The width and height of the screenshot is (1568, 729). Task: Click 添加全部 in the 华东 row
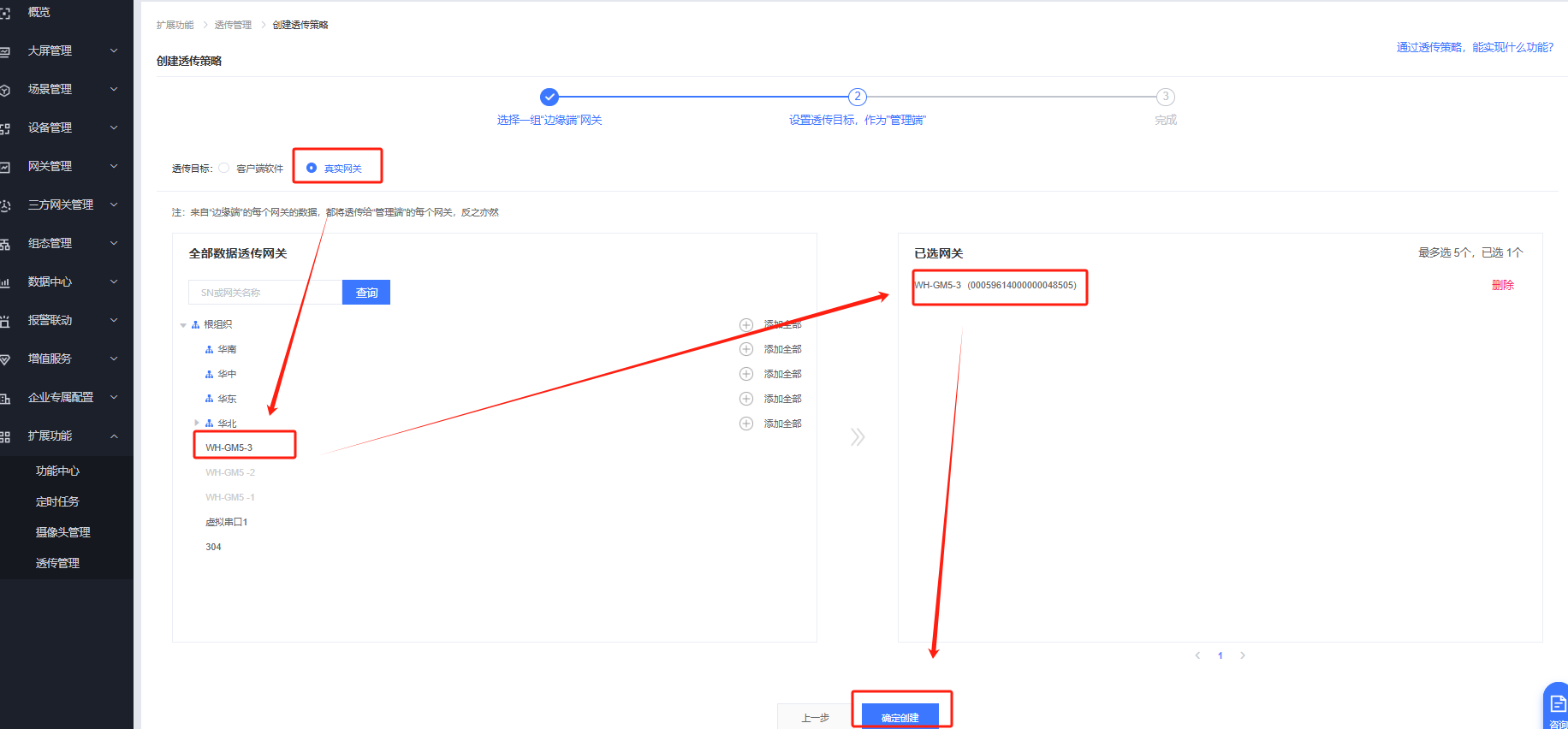[x=782, y=399]
